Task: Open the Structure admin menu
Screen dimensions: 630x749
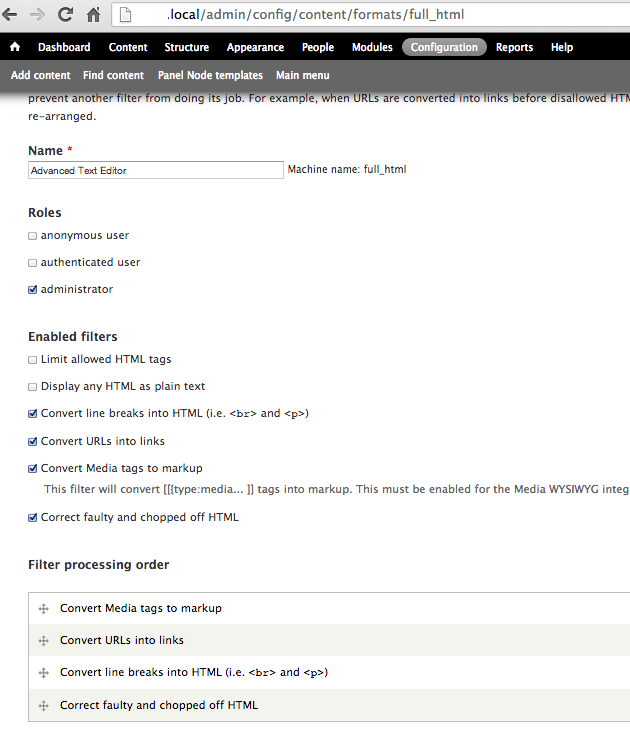Action: [x=187, y=47]
